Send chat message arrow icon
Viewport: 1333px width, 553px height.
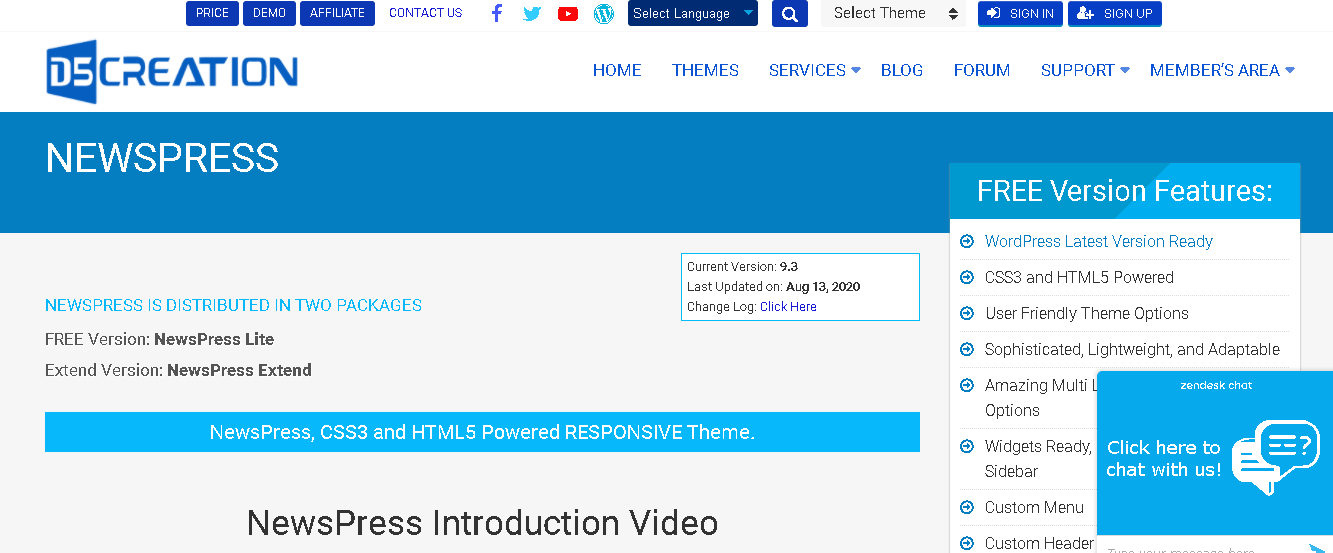pyautogui.click(x=1316, y=548)
